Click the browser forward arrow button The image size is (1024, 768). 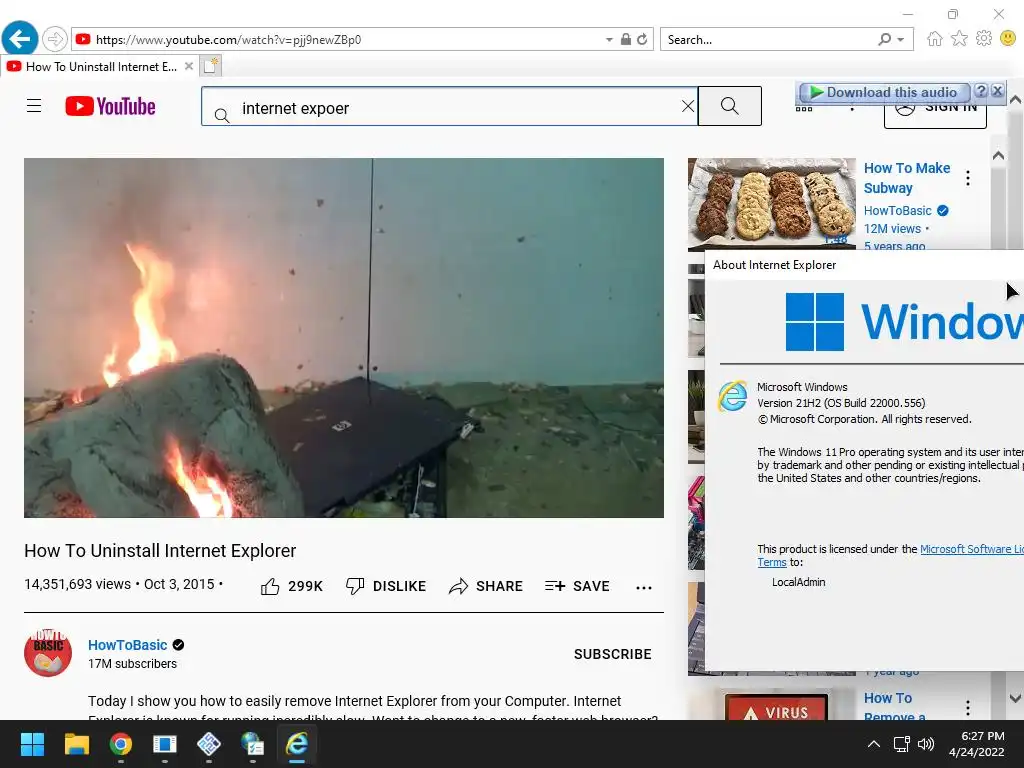[55, 39]
